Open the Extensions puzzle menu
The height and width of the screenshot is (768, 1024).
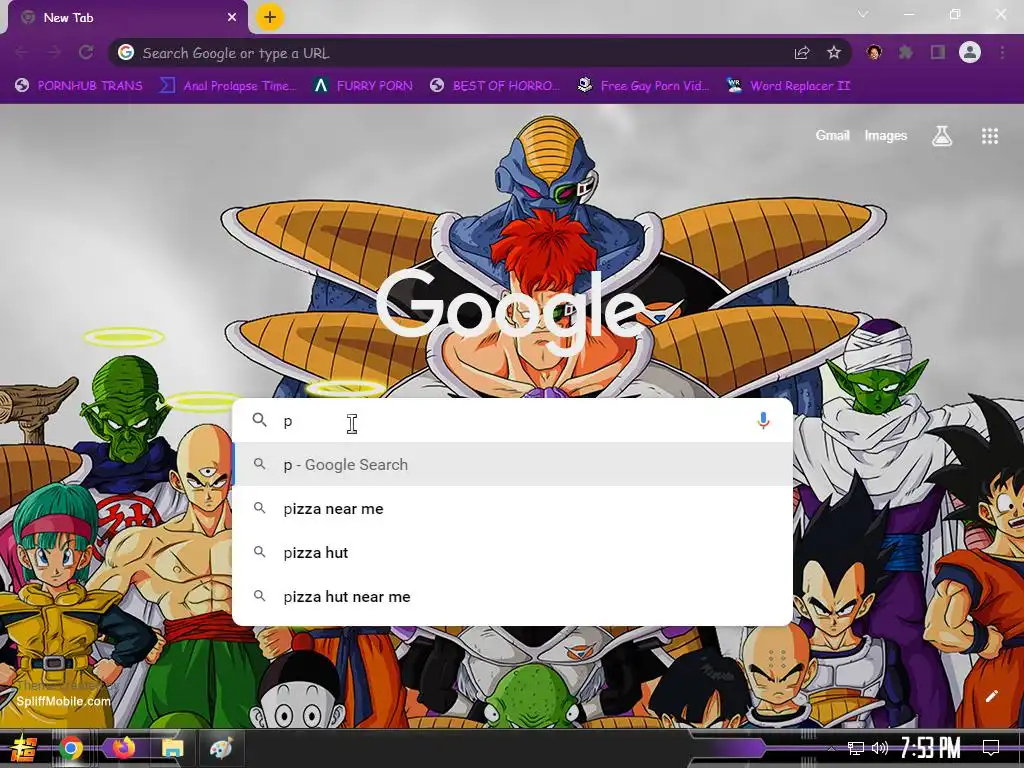(x=906, y=52)
